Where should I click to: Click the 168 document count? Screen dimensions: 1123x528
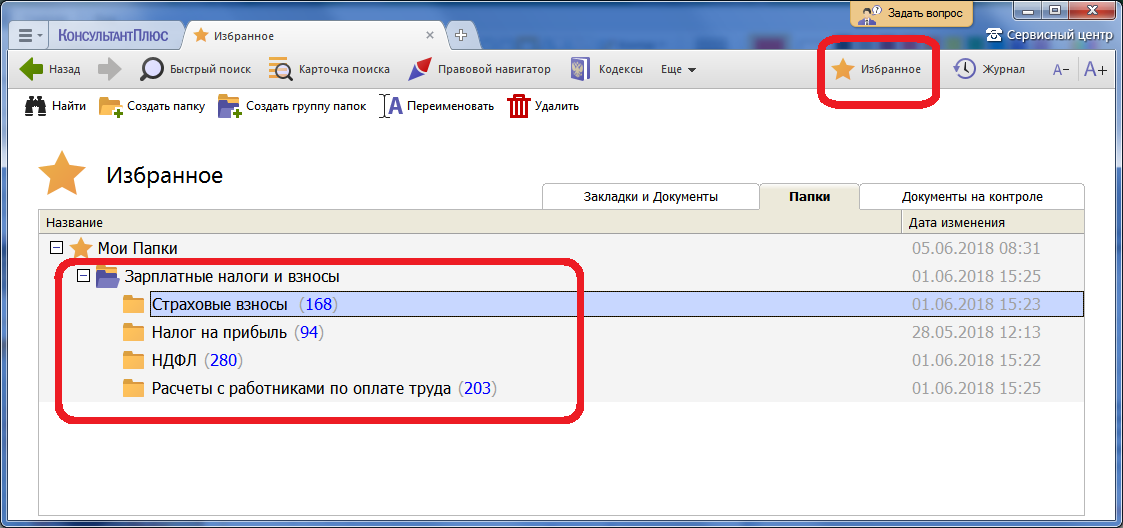319,304
